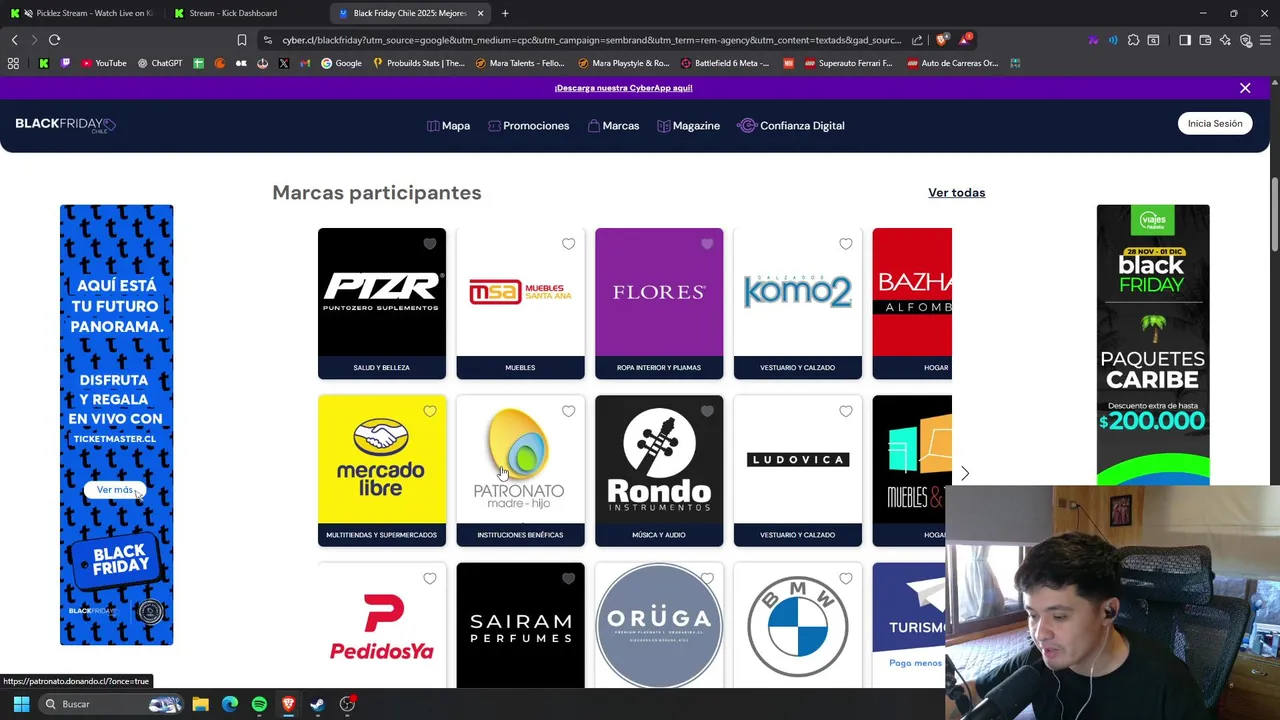Advance brand carousel with right chevron arrow
Viewport: 1280px width, 720px height.
[965, 472]
